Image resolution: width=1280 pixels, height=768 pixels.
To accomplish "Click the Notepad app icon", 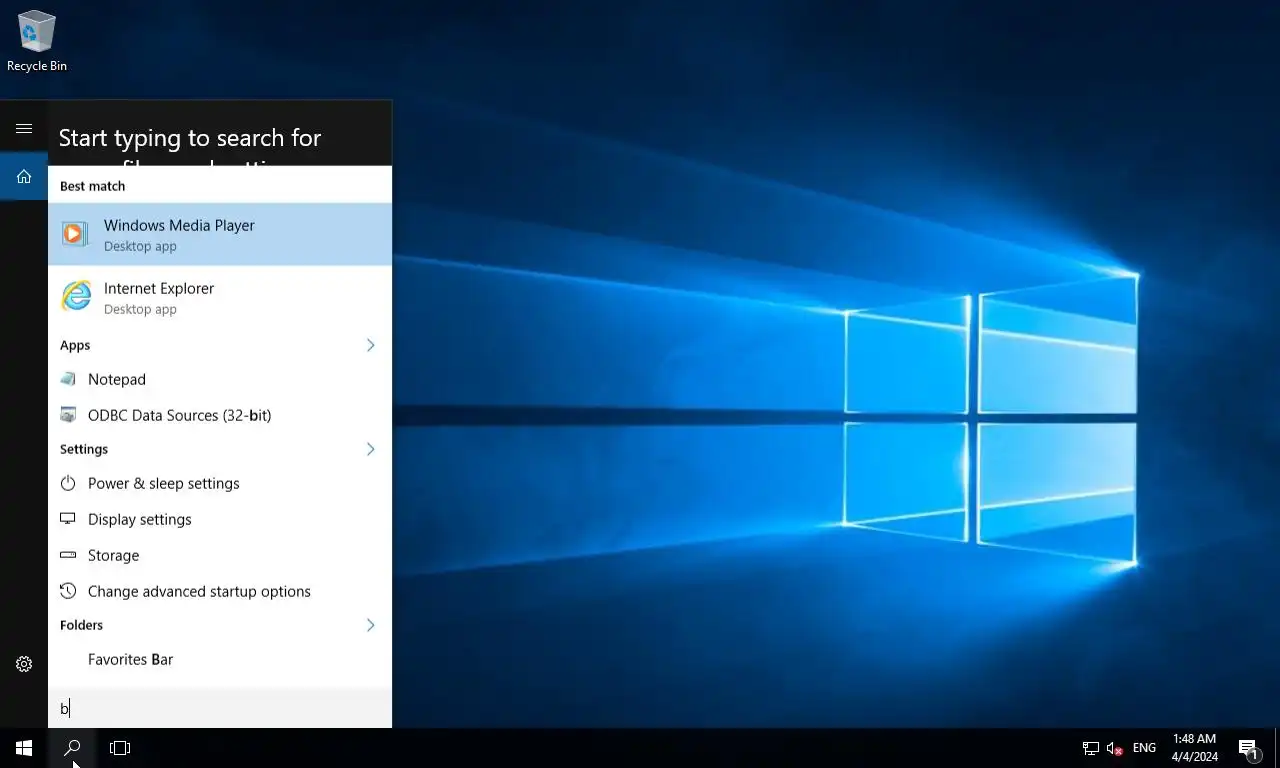I will point(68,379).
